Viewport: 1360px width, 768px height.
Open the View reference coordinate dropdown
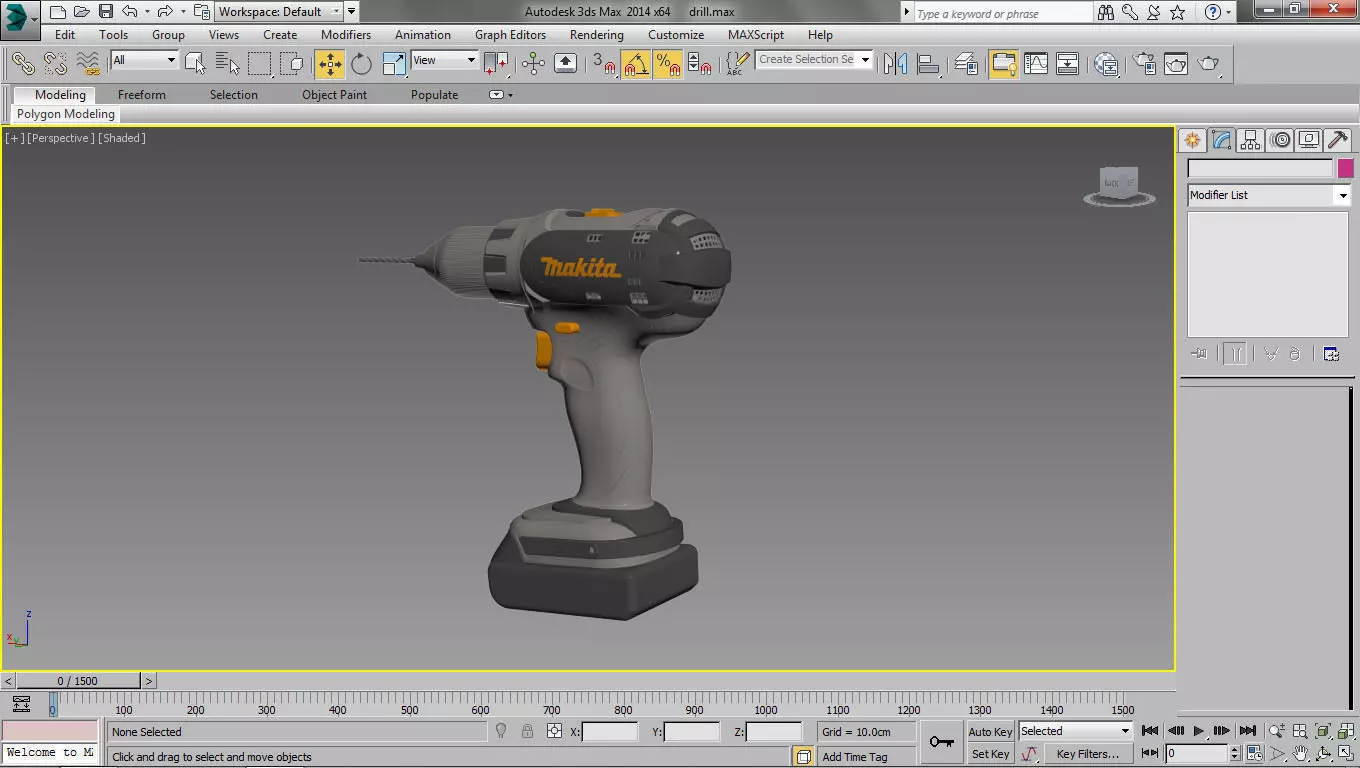tap(444, 60)
